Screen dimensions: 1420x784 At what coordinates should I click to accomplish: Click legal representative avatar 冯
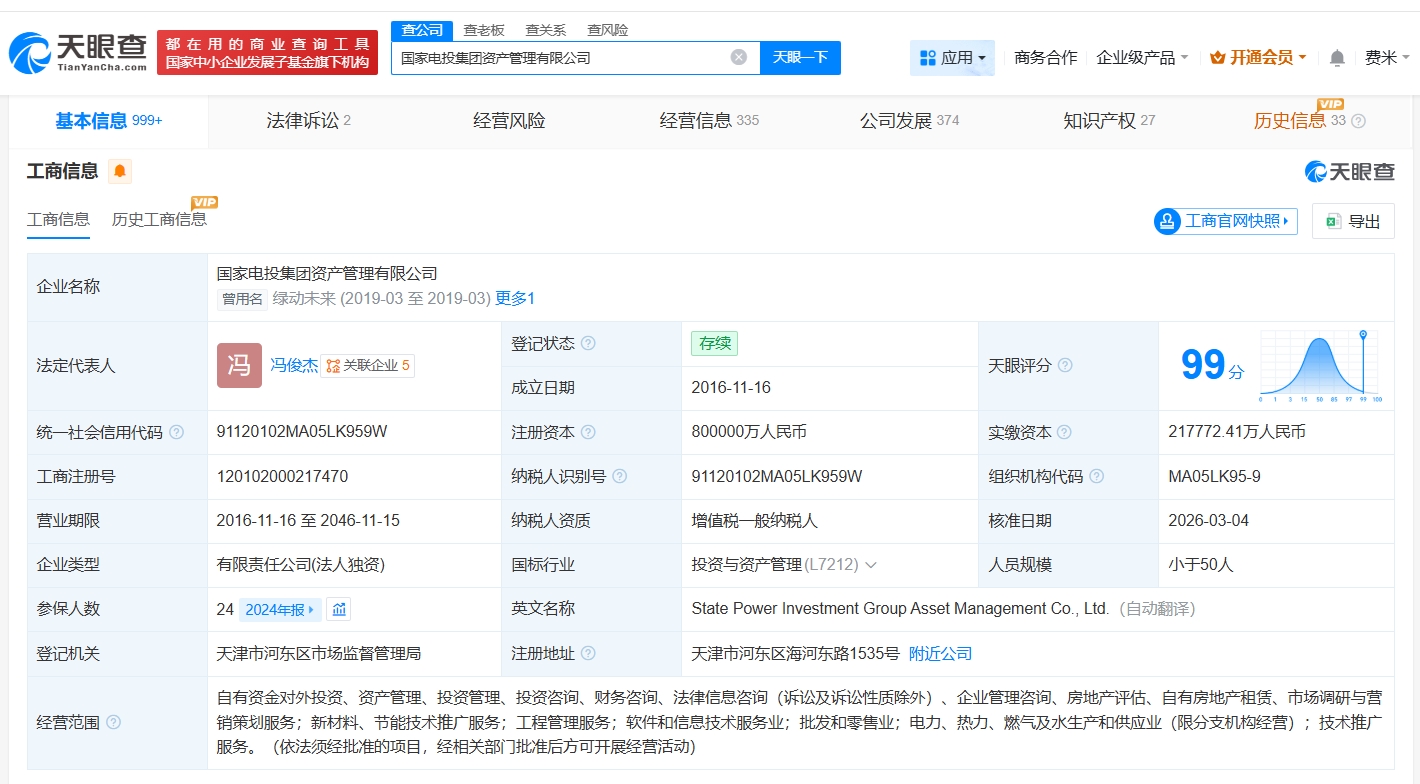coord(239,365)
